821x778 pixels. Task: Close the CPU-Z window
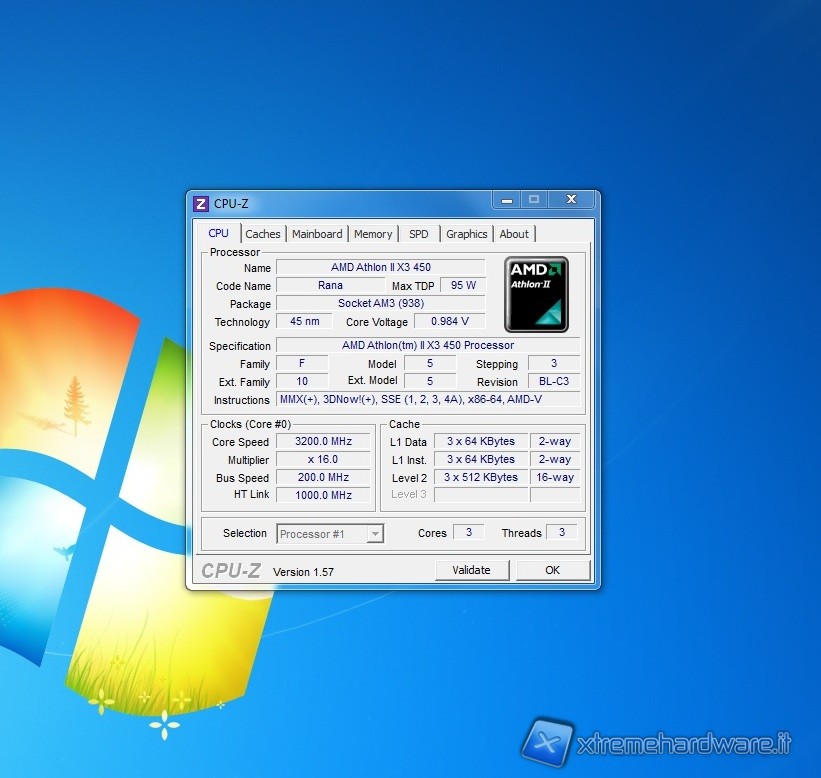[571, 200]
